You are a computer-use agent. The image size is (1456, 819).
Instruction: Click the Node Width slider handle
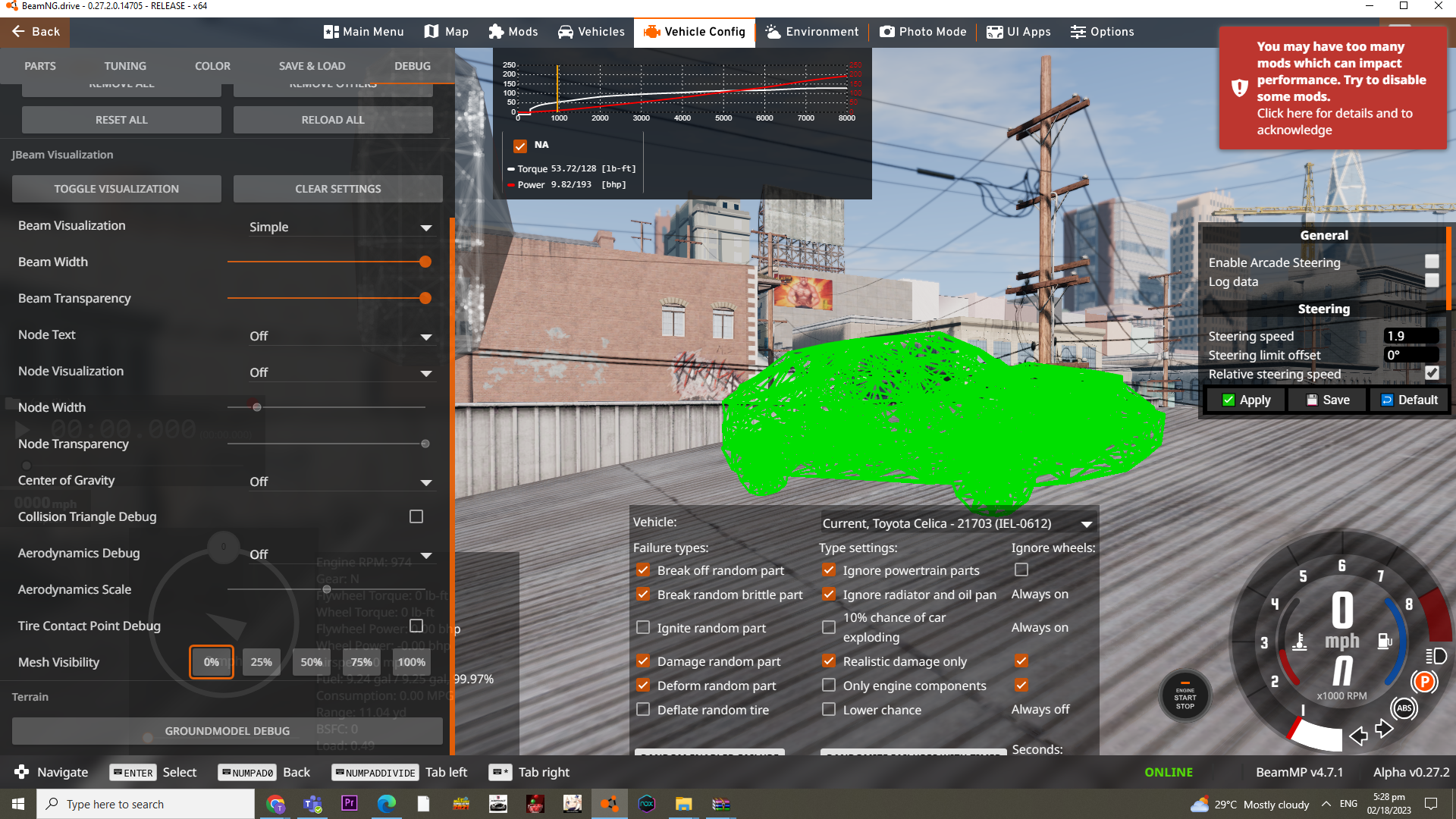[257, 407]
